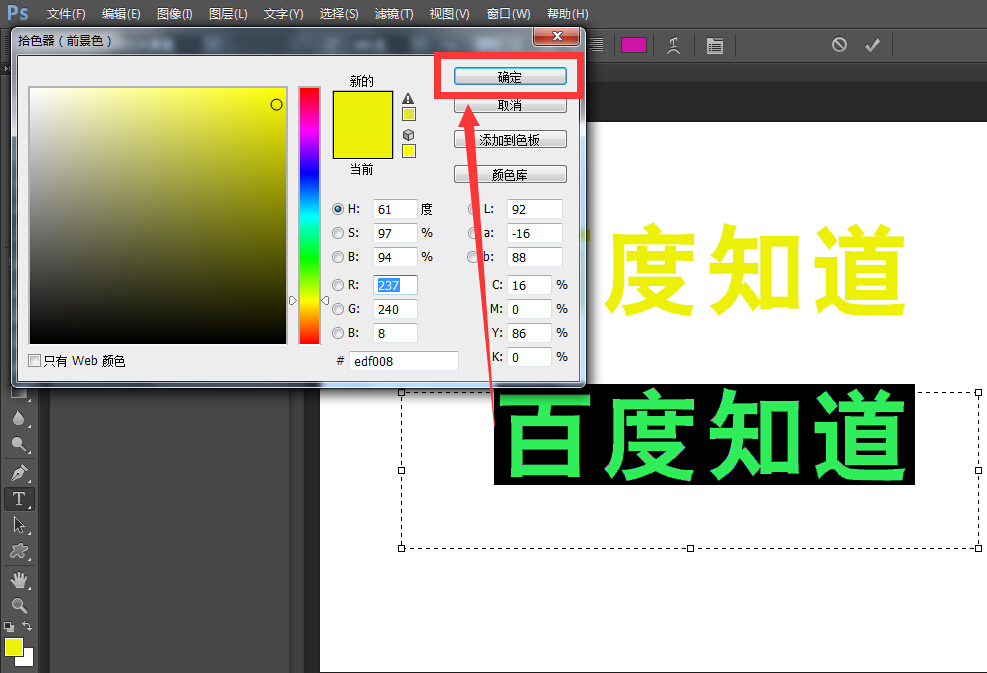Click the Y yellow field 86

pyautogui.click(x=529, y=333)
